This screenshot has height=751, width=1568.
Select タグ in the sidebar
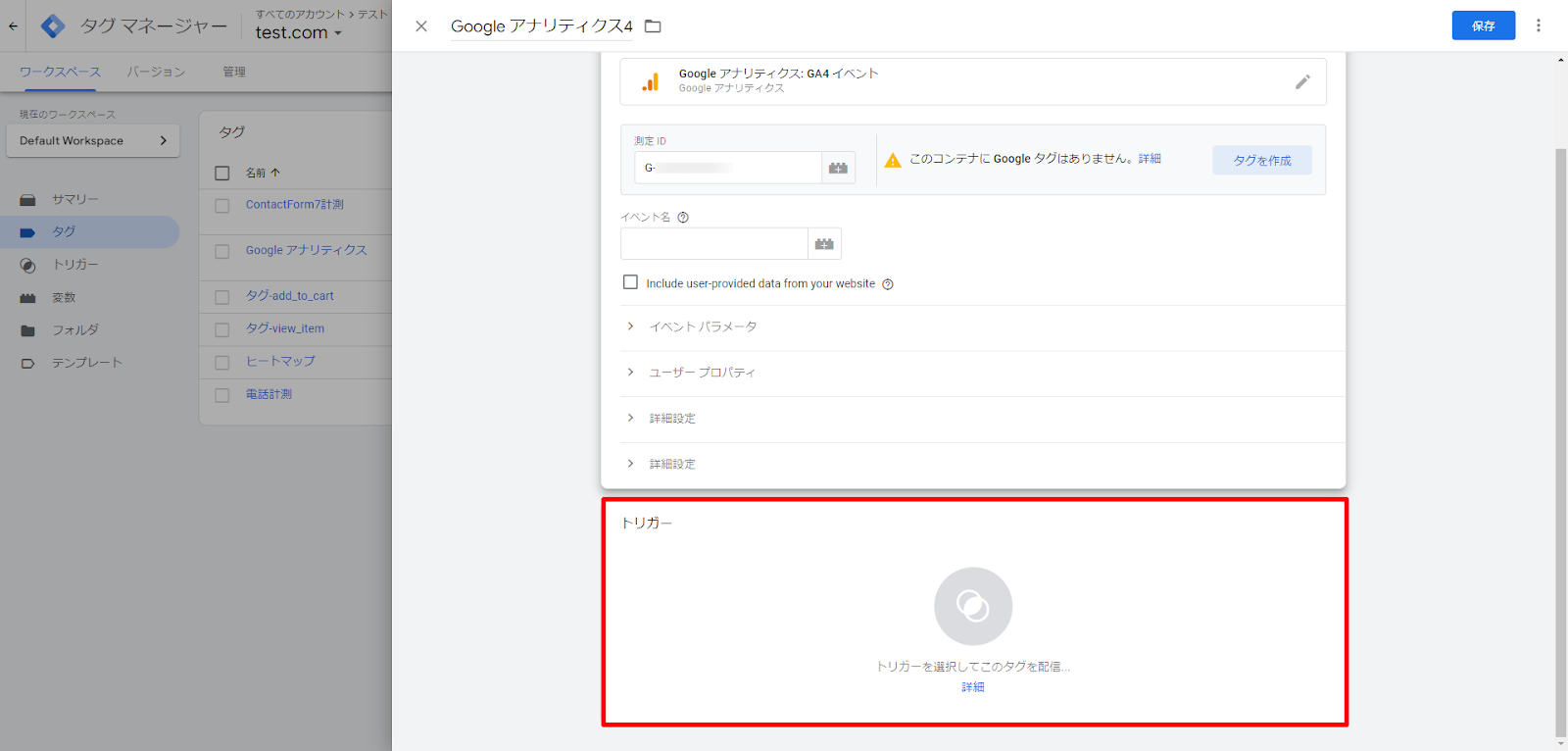coord(89,232)
